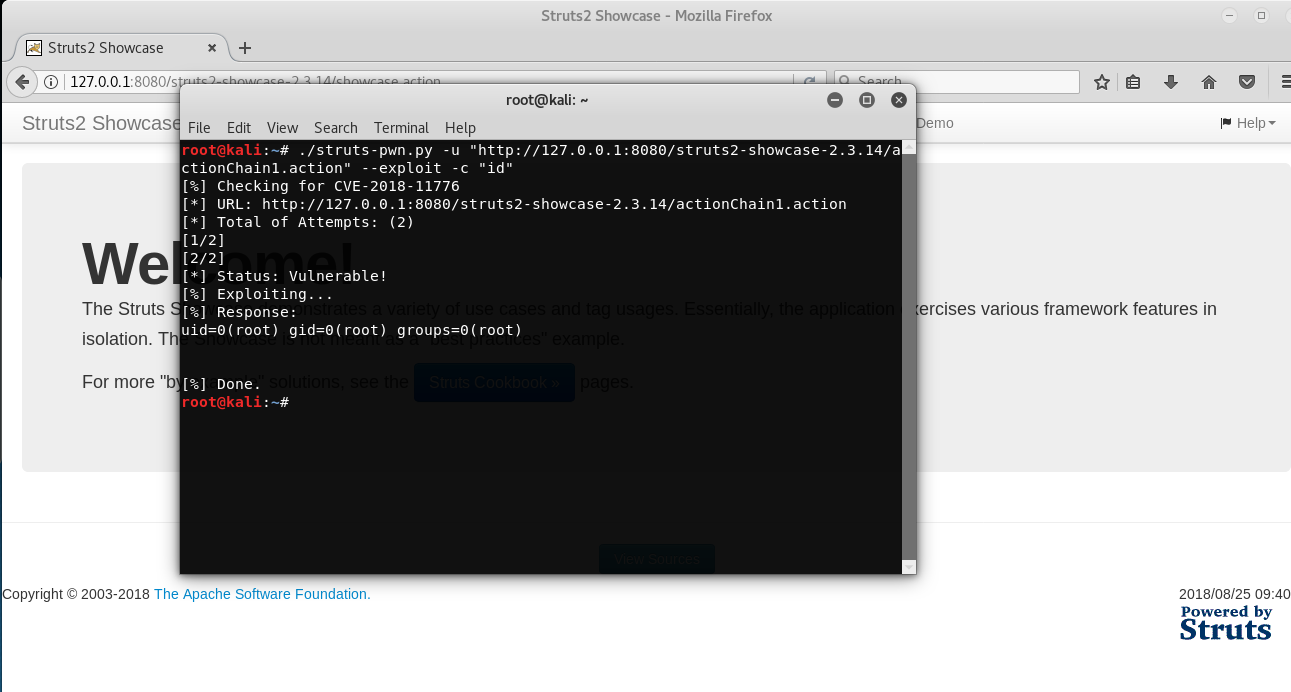Close the root@kali terminal window
Image resolution: width=1291 pixels, height=692 pixels.
tap(899, 100)
